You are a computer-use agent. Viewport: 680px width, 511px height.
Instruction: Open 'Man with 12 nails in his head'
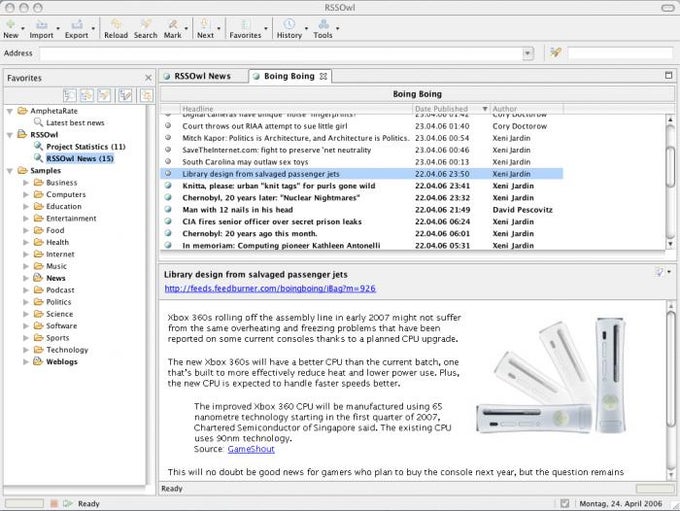click(238, 210)
